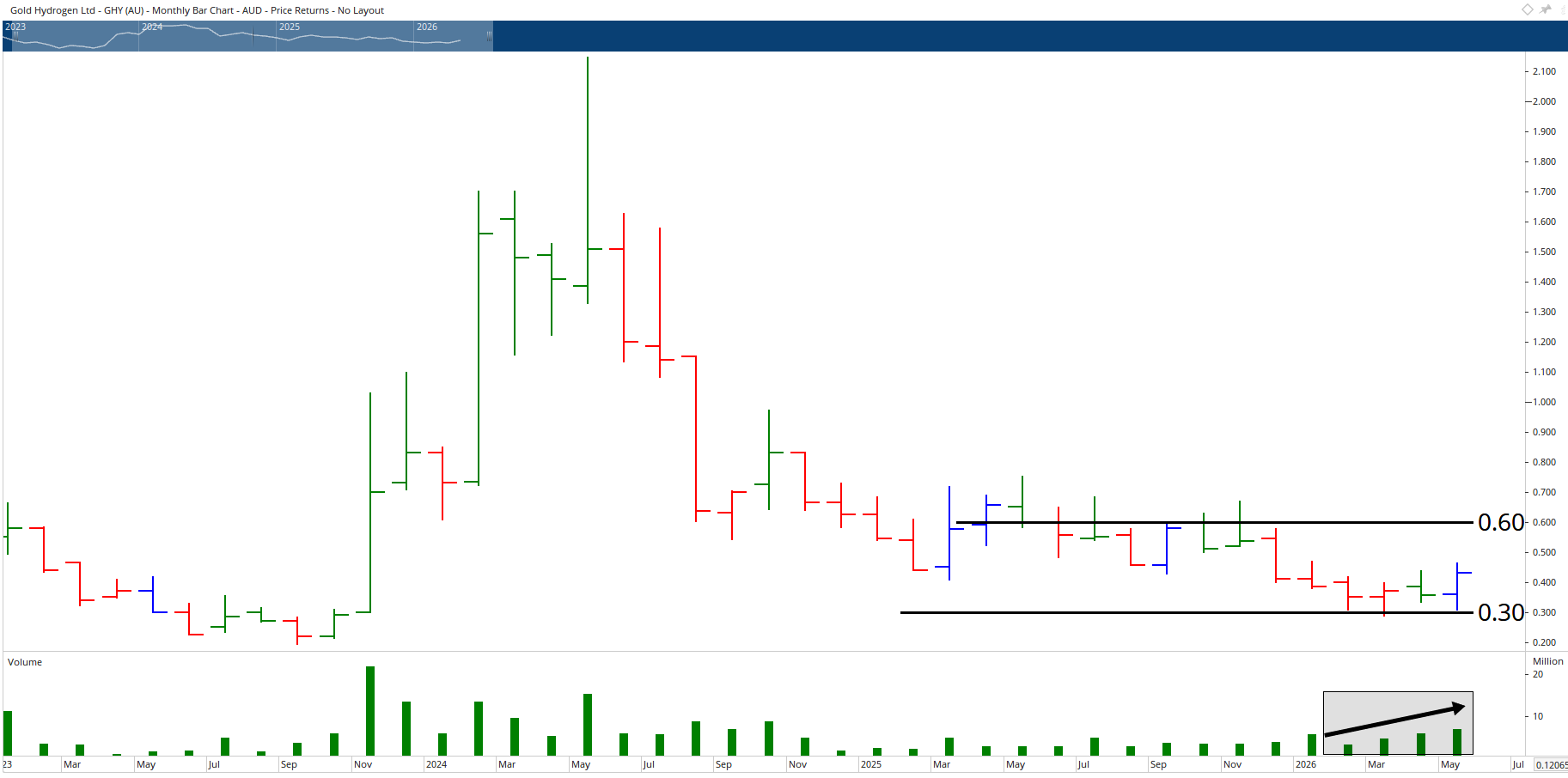Viewport: 1568px width, 778px height.
Task: Click the '2026' date axis label at bottom
Action: tap(1306, 764)
